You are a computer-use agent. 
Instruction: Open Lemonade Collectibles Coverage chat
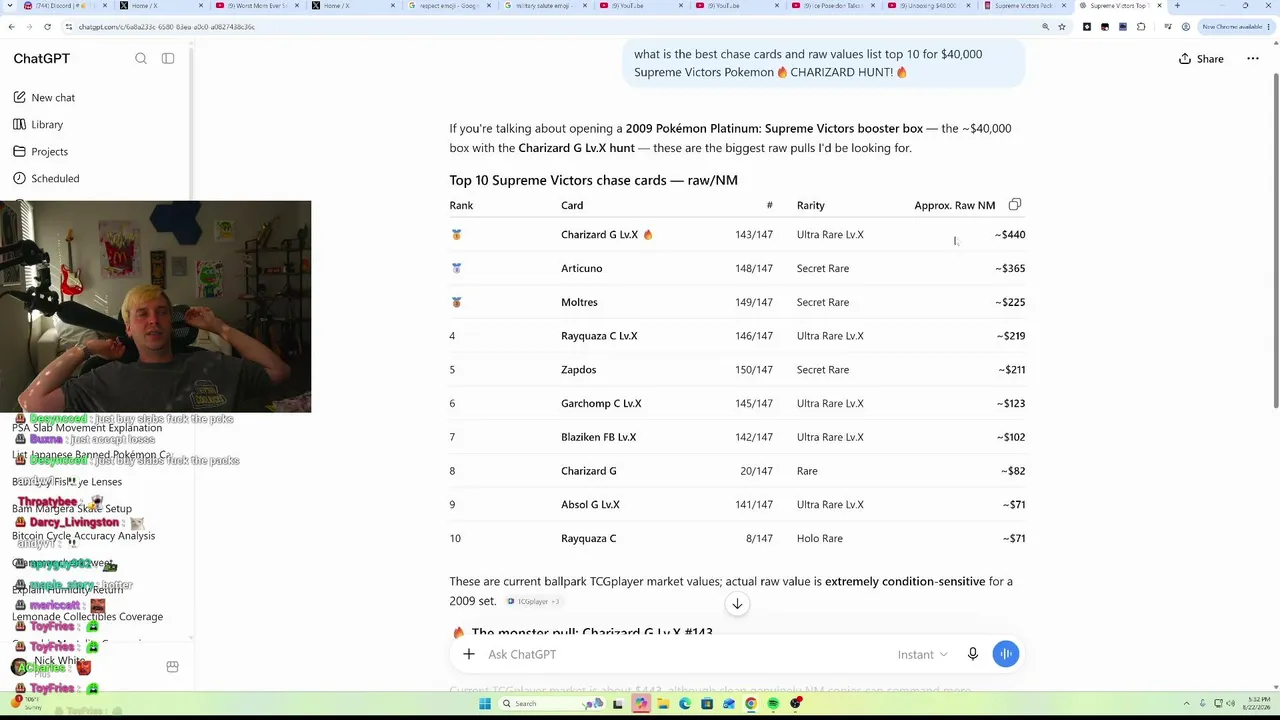pyautogui.click(x=87, y=617)
